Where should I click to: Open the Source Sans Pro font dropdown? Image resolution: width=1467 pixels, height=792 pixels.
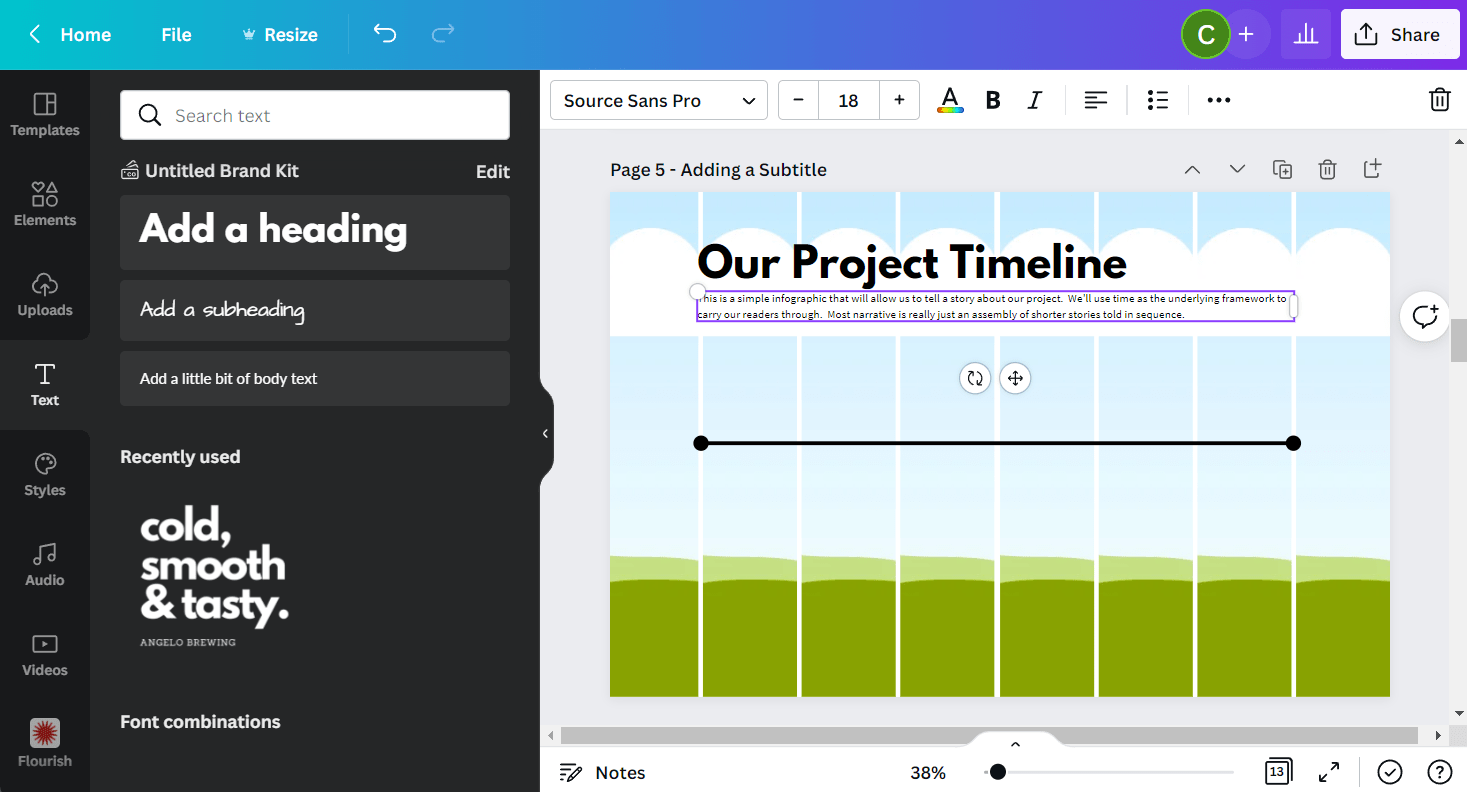(x=657, y=100)
